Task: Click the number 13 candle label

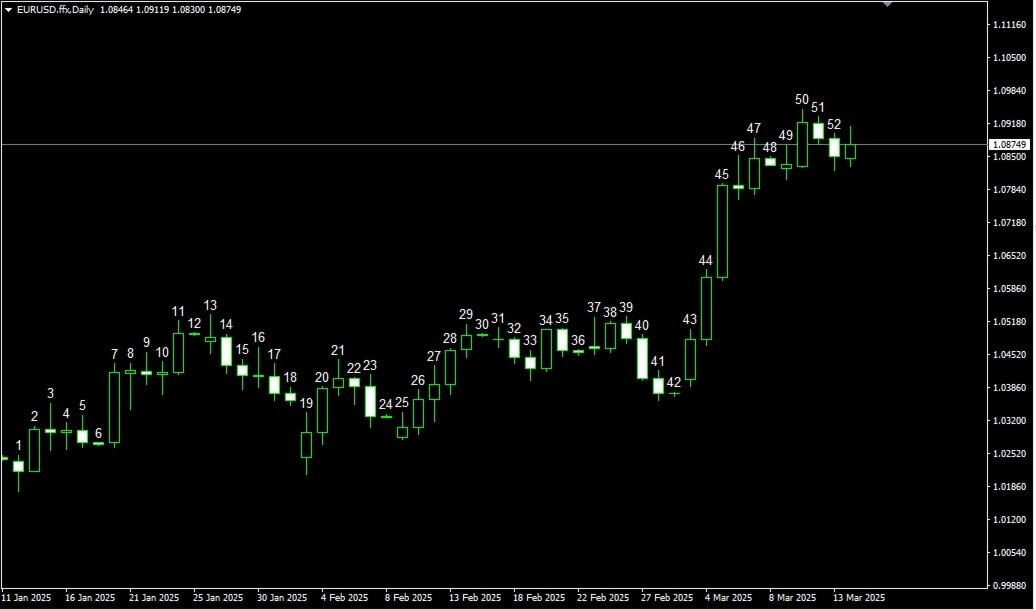Action: [210, 305]
